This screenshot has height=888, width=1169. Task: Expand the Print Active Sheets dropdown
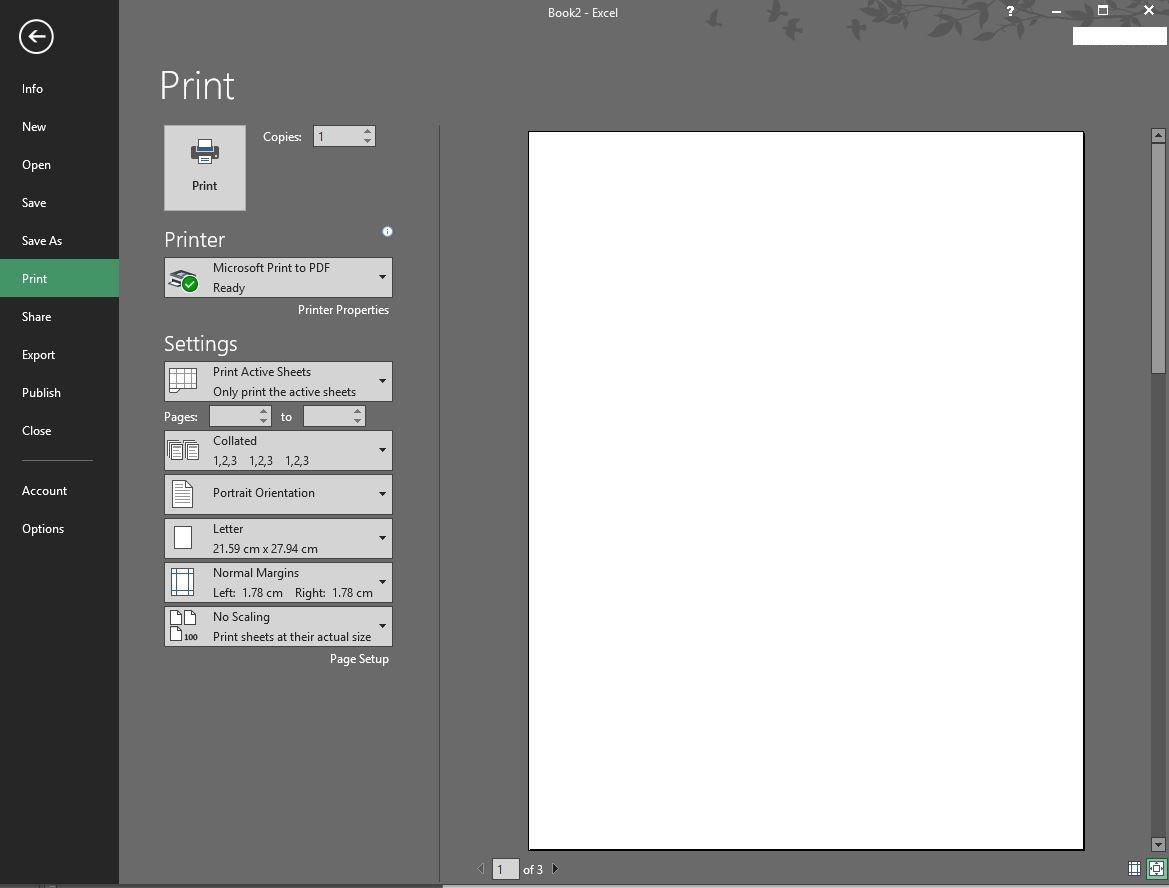(x=278, y=381)
